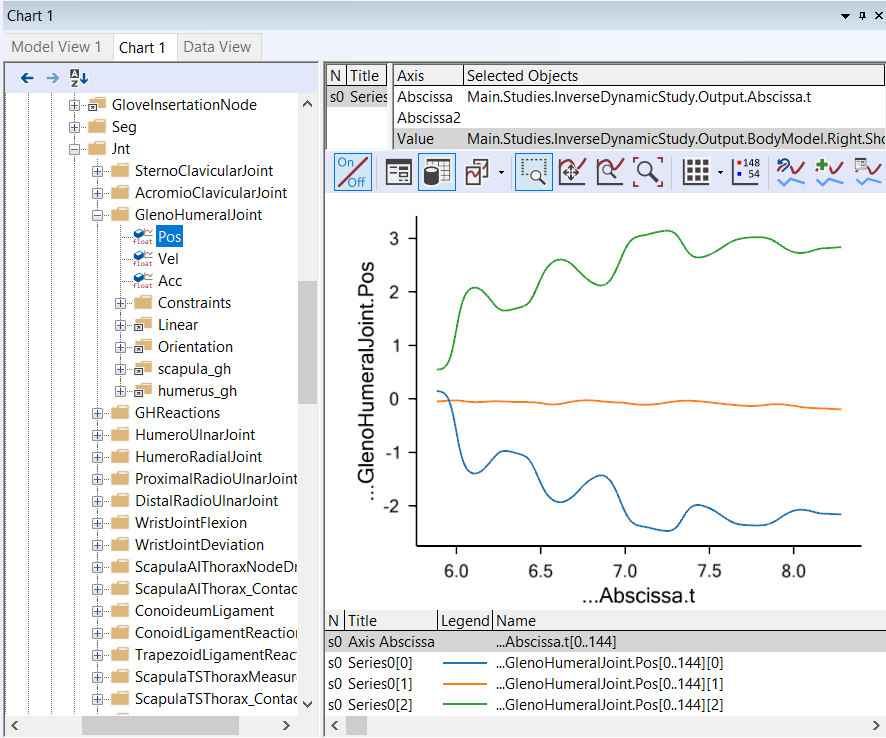Click the tree panel horizontal scrollbar thumb
Image resolution: width=886 pixels, height=738 pixels.
(x=160, y=726)
